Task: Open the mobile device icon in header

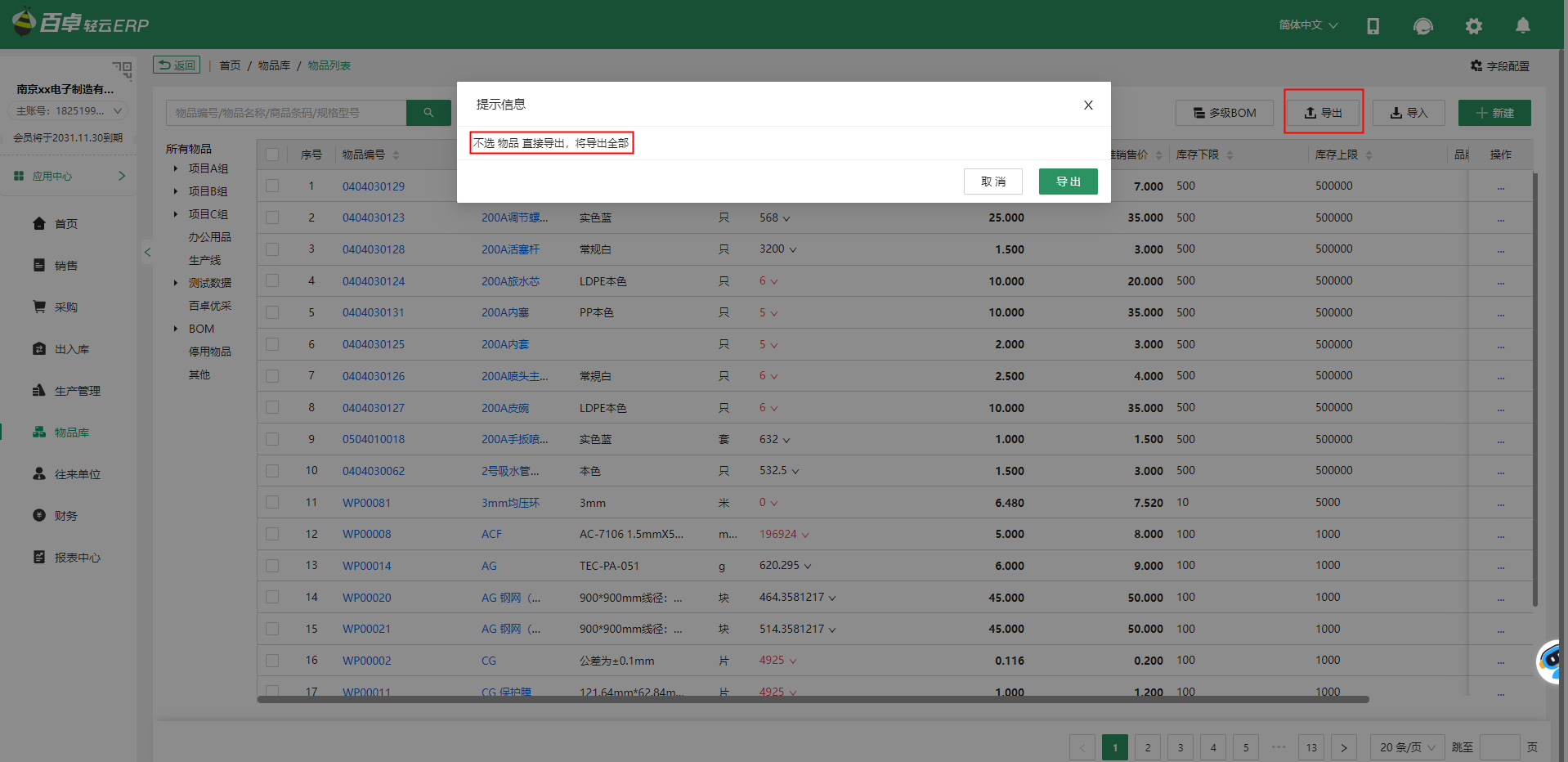Action: point(1373,26)
